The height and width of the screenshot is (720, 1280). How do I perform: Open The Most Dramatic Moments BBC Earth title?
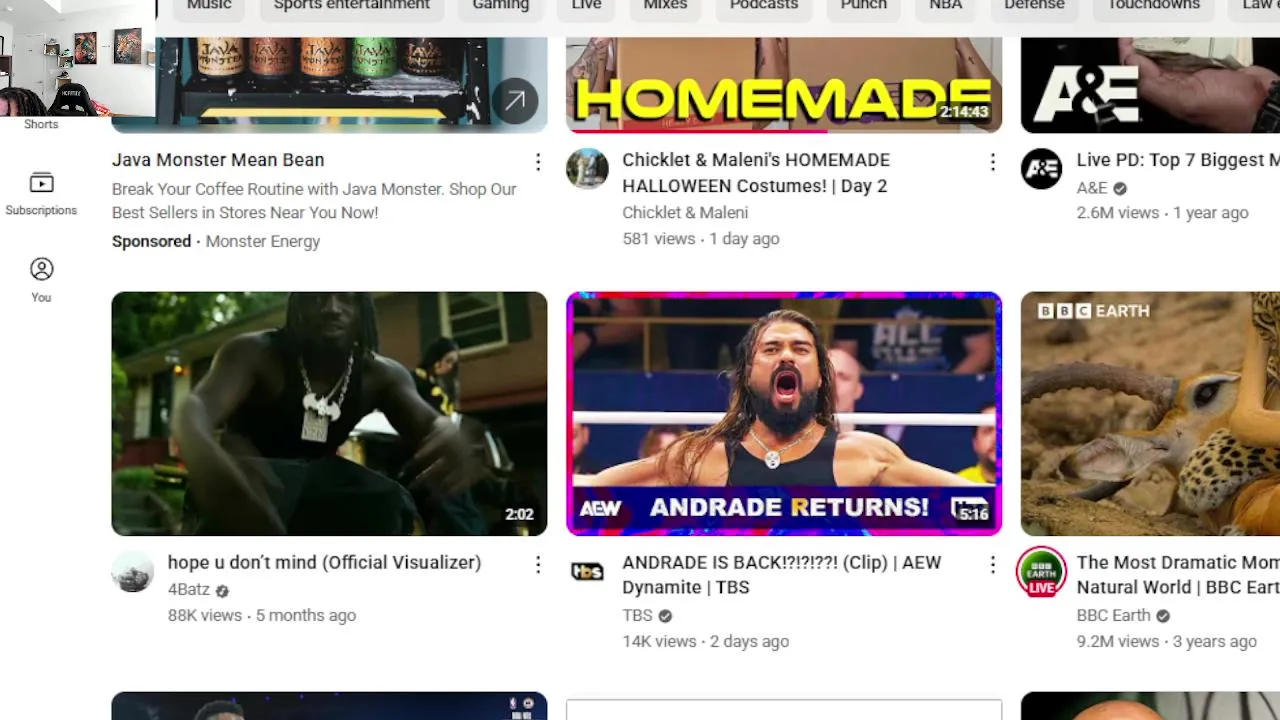click(1178, 575)
